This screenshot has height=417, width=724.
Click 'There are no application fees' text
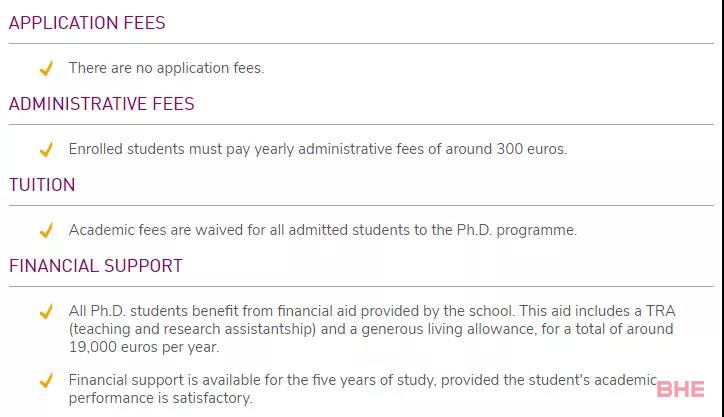(166, 68)
